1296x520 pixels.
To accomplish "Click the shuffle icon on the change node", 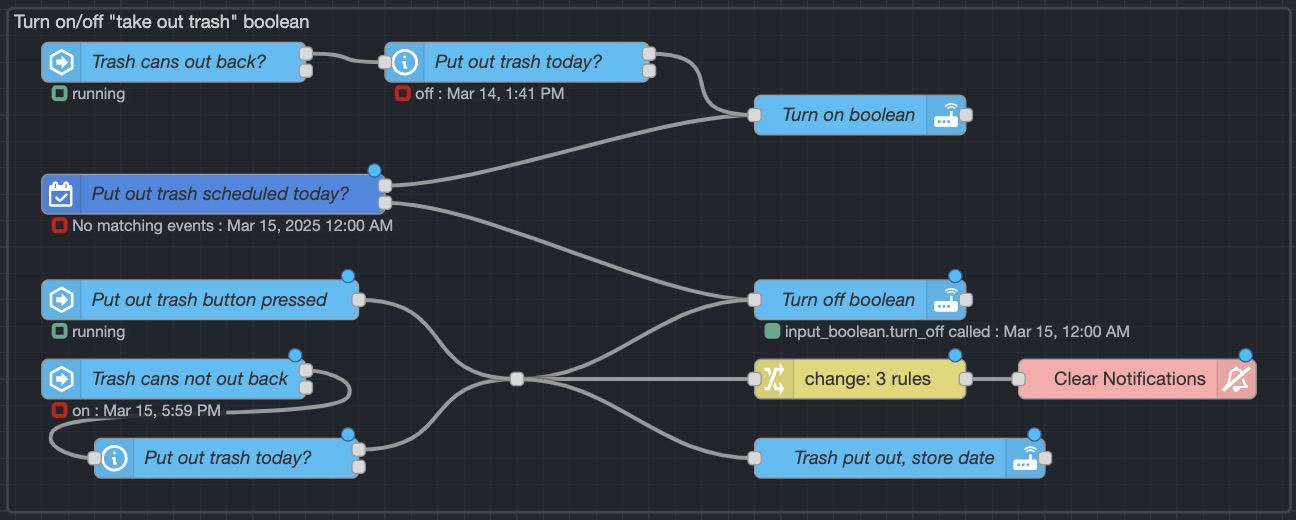I will (774, 379).
